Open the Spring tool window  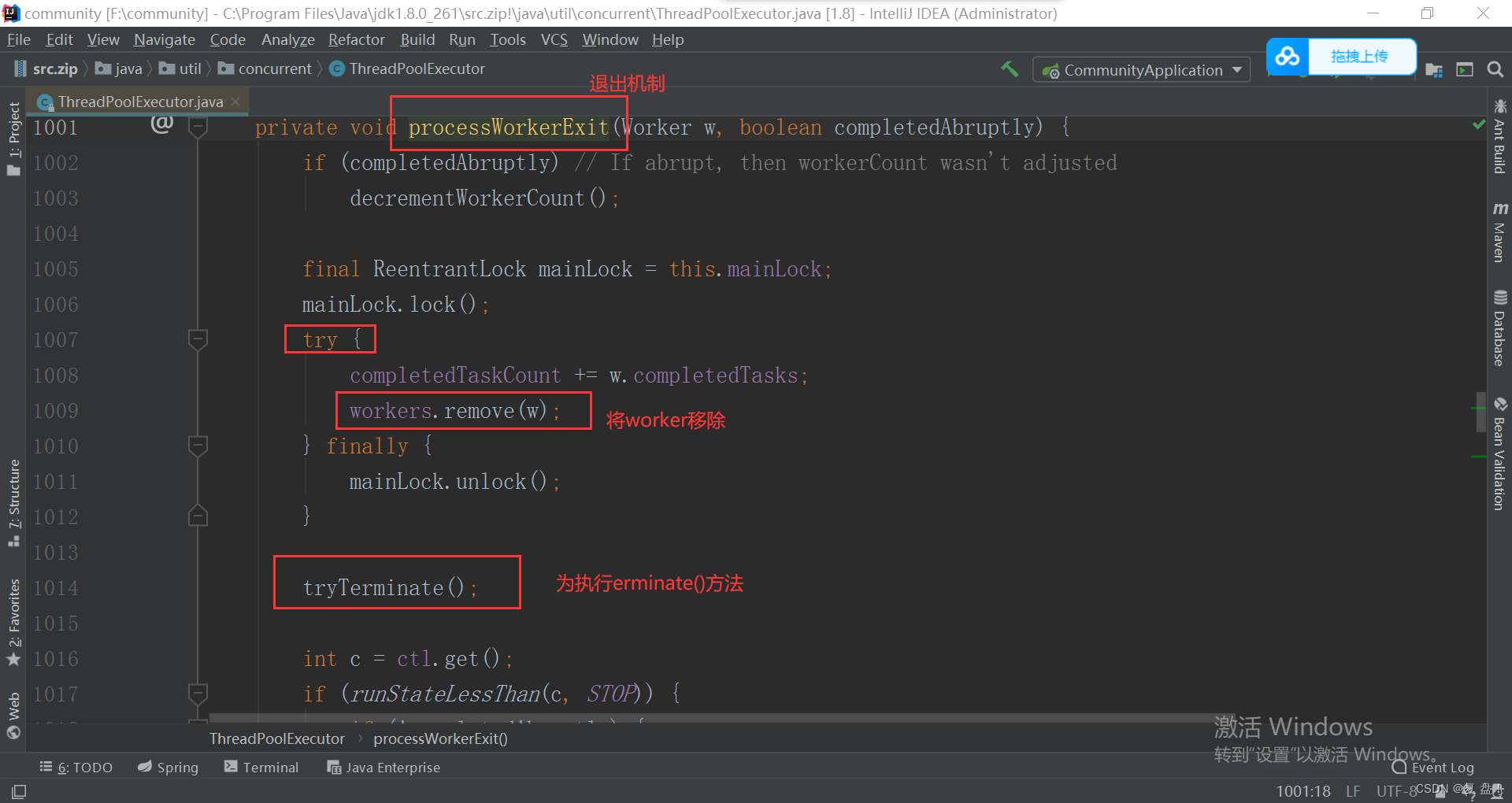(x=168, y=767)
